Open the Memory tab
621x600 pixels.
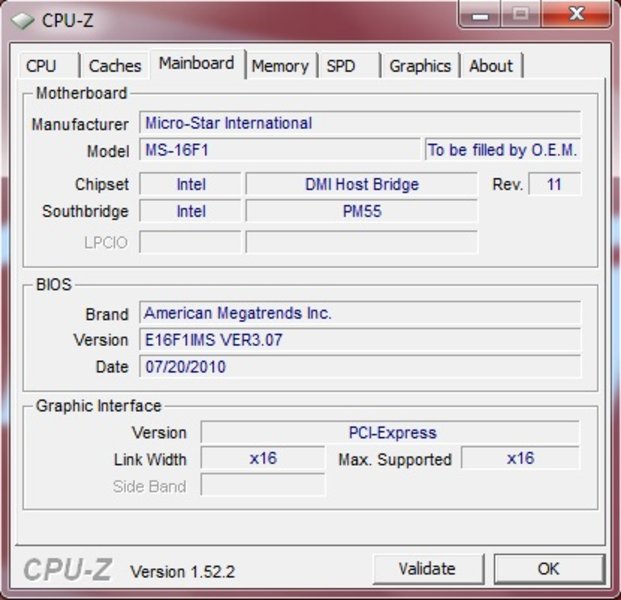pyautogui.click(x=281, y=66)
